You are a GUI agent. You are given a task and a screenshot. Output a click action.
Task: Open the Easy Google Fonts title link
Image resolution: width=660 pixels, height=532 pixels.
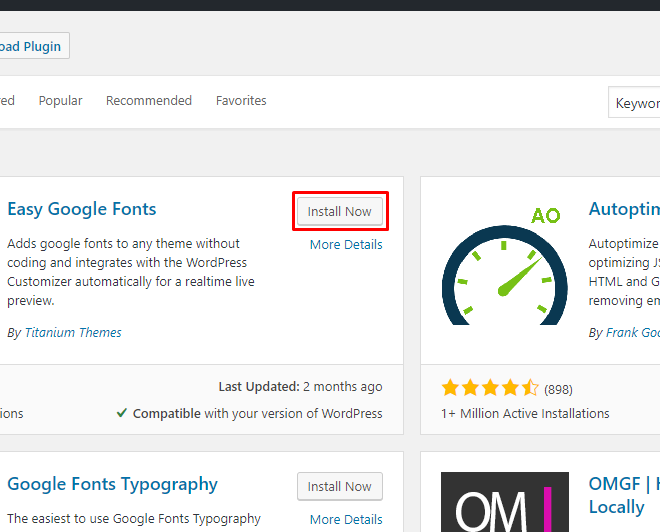[x=82, y=209]
